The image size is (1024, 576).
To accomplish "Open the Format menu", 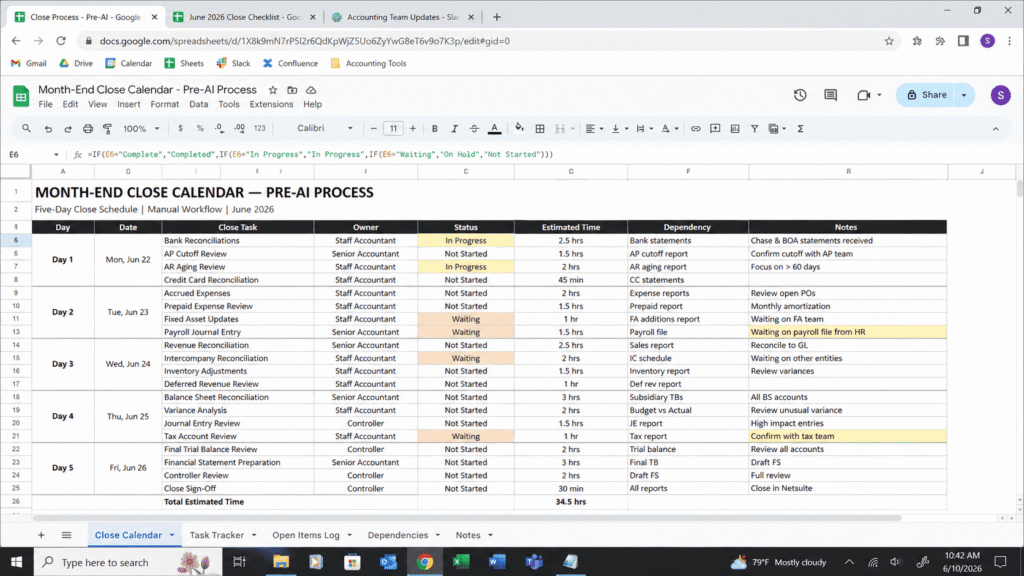I will pos(165,104).
